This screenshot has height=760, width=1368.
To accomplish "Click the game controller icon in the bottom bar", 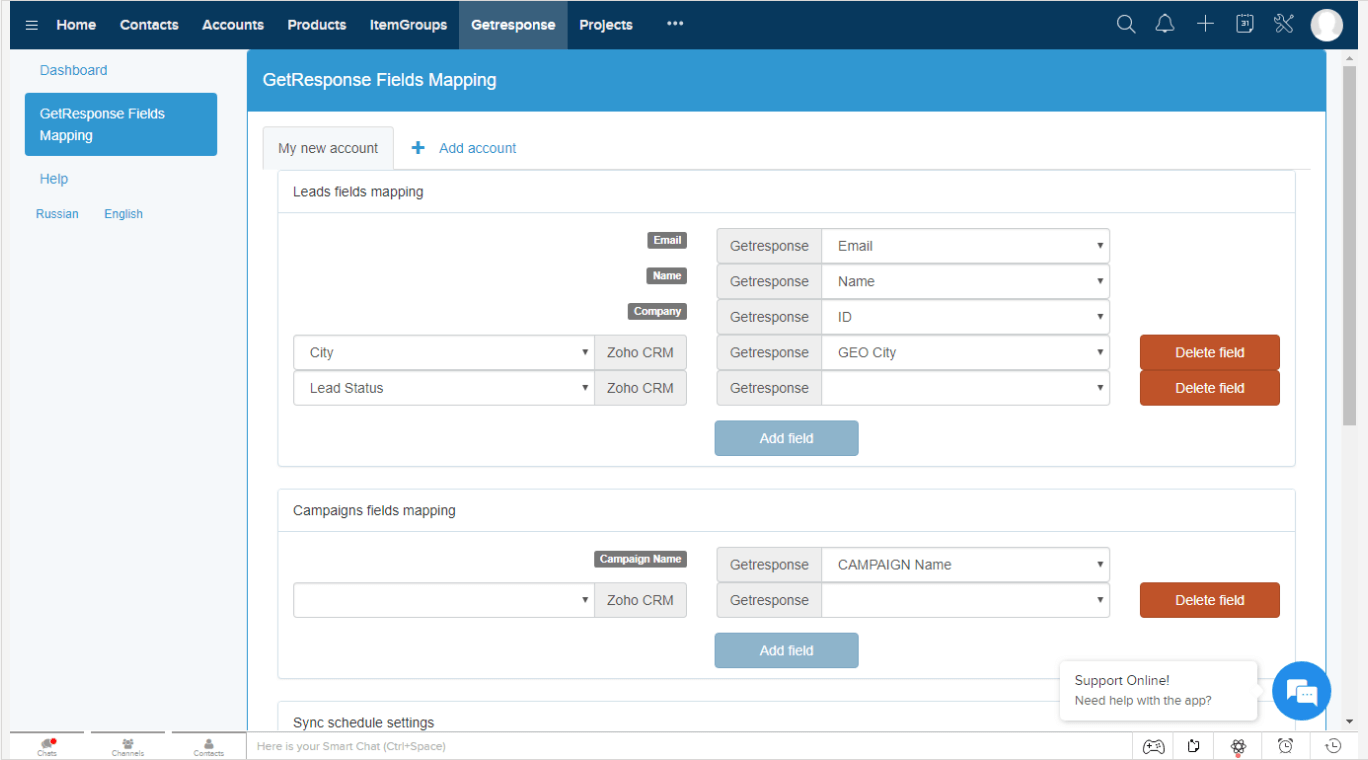I will tap(1153, 746).
